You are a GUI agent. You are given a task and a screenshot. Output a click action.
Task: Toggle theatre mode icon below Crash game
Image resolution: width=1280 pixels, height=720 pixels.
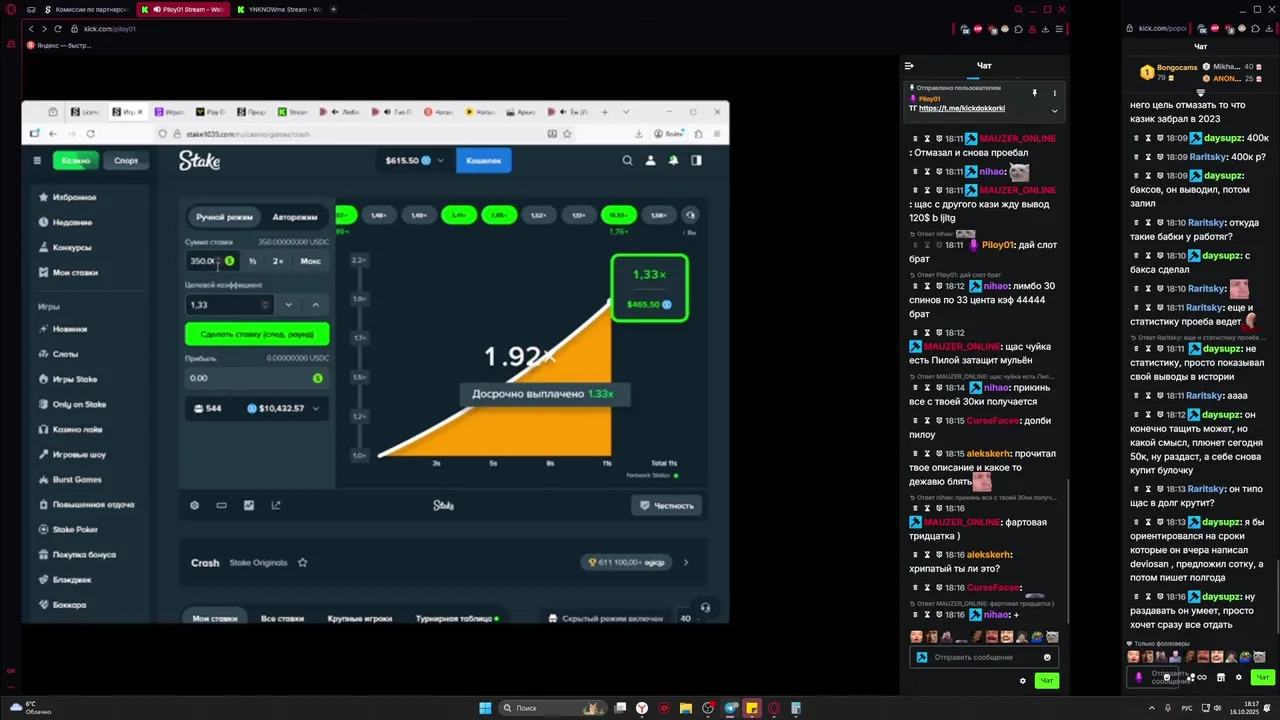click(x=221, y=505)
